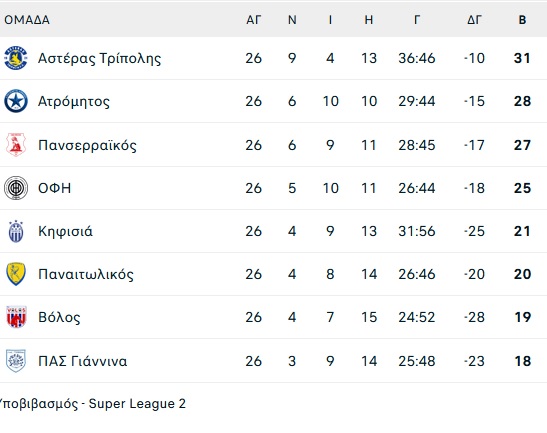The width and height of the screenshot is (547, 433).
Task: Click the Βόλος red-blue crest
Action: [16, 317]
